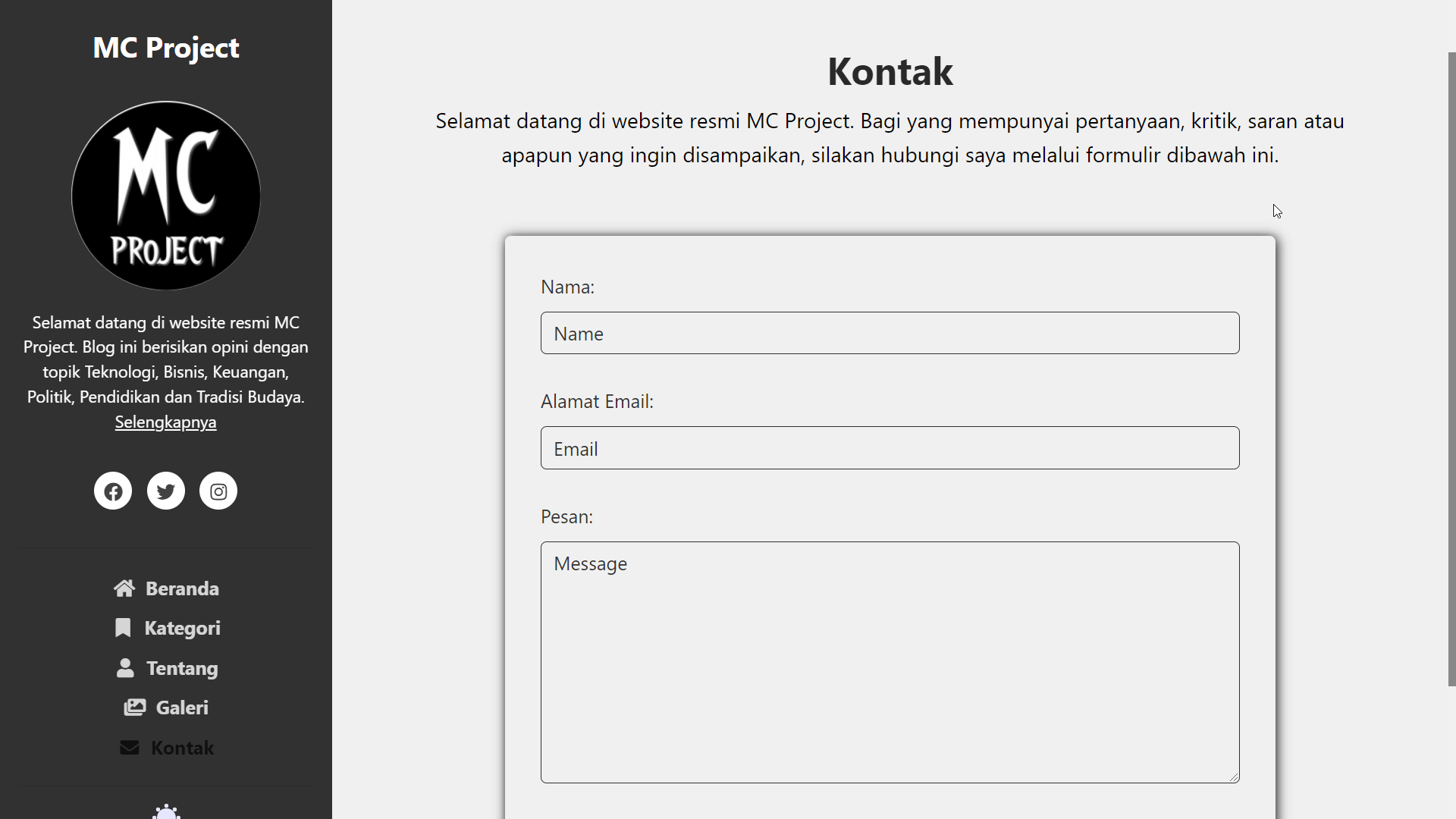The image size is (1456, 819).
Task: Navigate to the Galeri page
Action: click(181, 708)
